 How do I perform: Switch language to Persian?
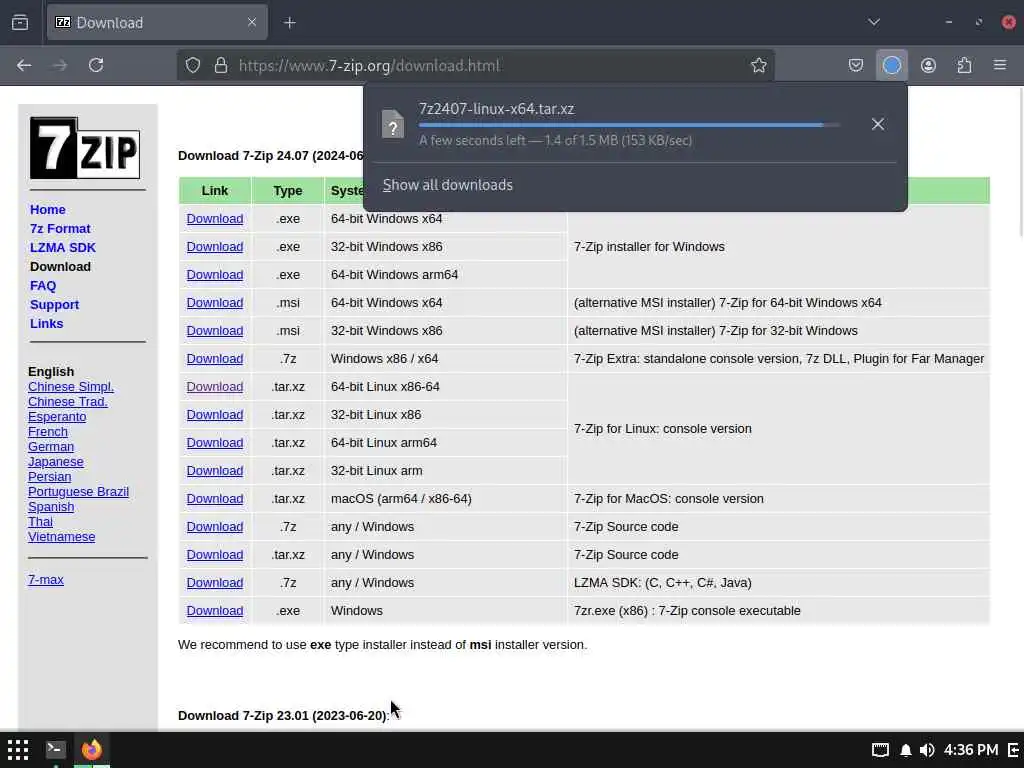pyautogui.click(x=50, y=477)
